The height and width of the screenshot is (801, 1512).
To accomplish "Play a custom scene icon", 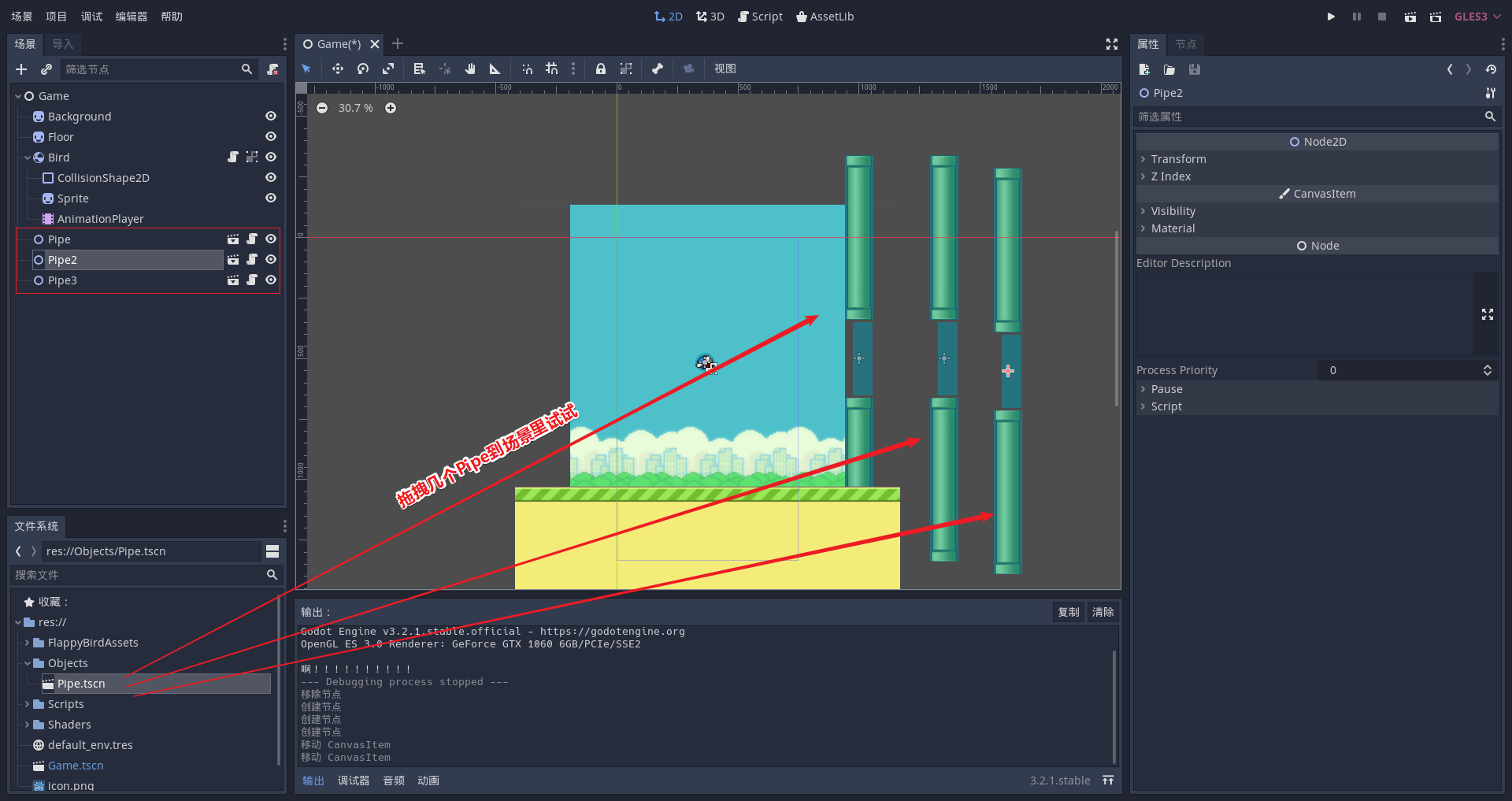I will pos(1436,17).
